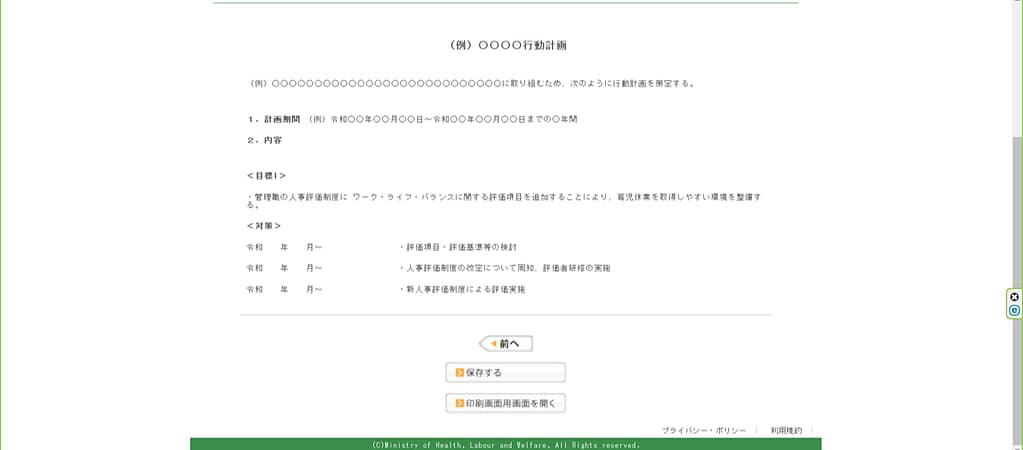Click the 2、内容 heading
Screen dimensions: 1023x450
pos(264,140)
